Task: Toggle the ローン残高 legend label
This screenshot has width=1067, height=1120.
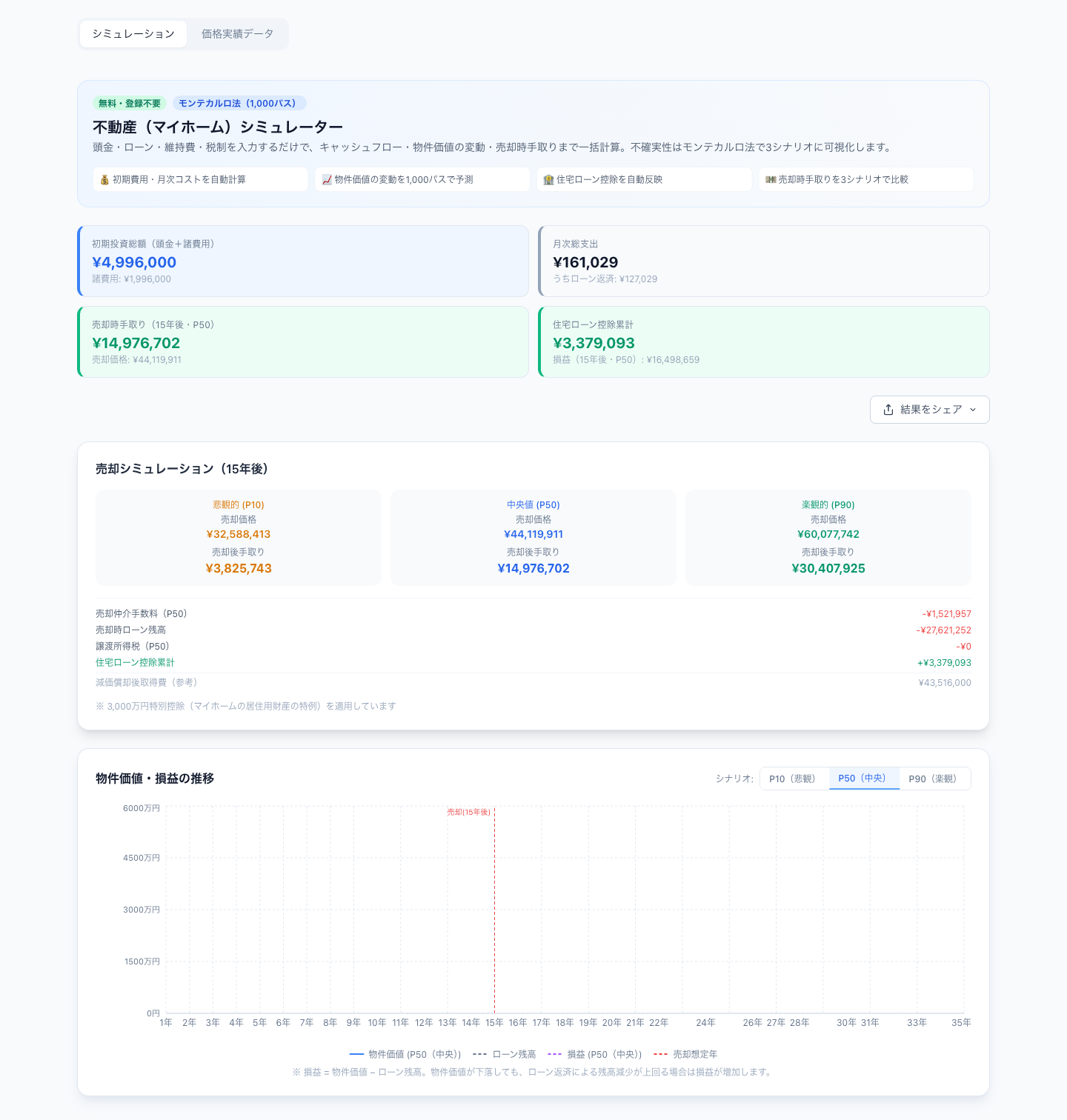Action: [x=514, y=1054]
